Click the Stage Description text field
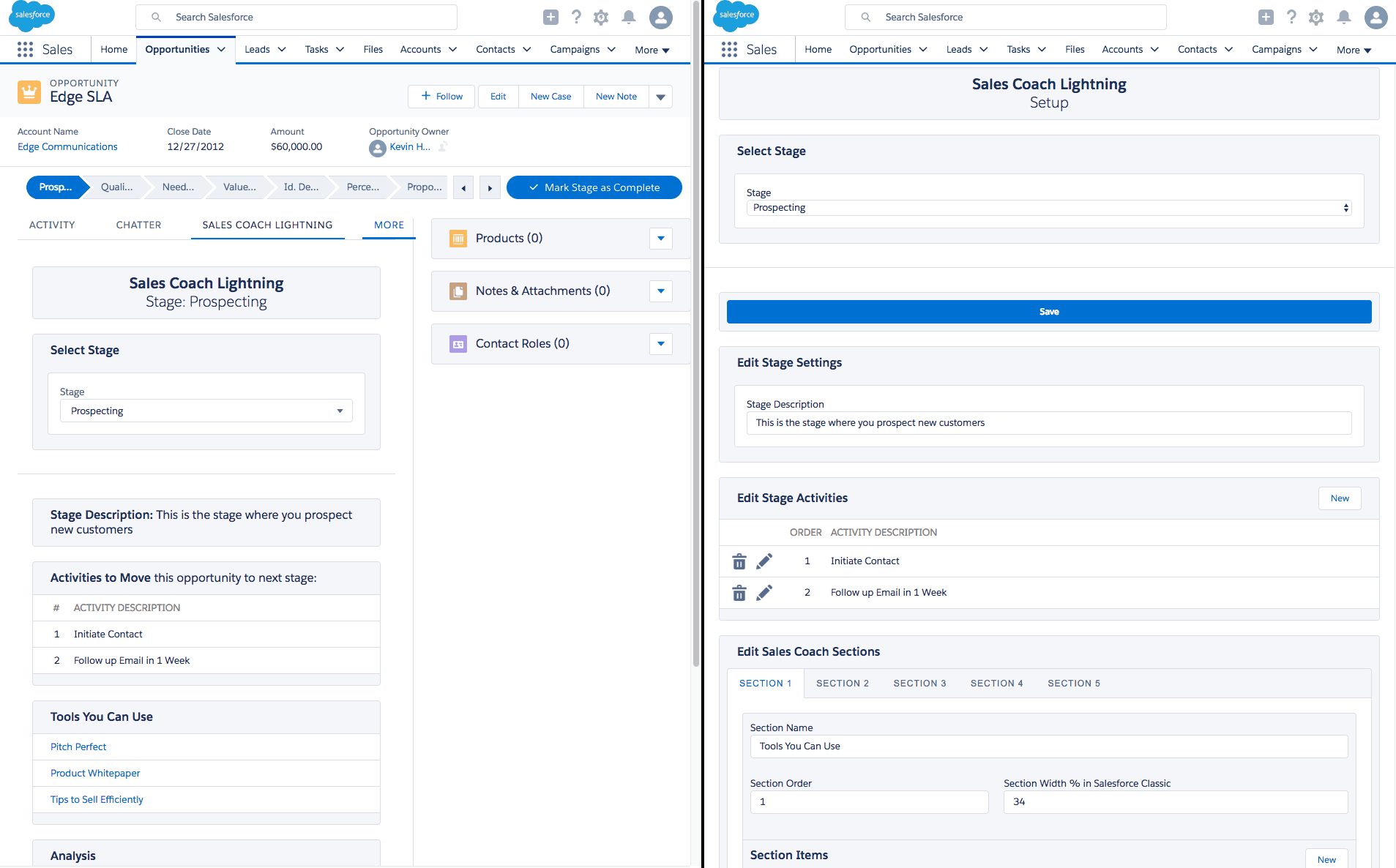The width and height of the screenshot is (1396, 868). [1048, 423]
